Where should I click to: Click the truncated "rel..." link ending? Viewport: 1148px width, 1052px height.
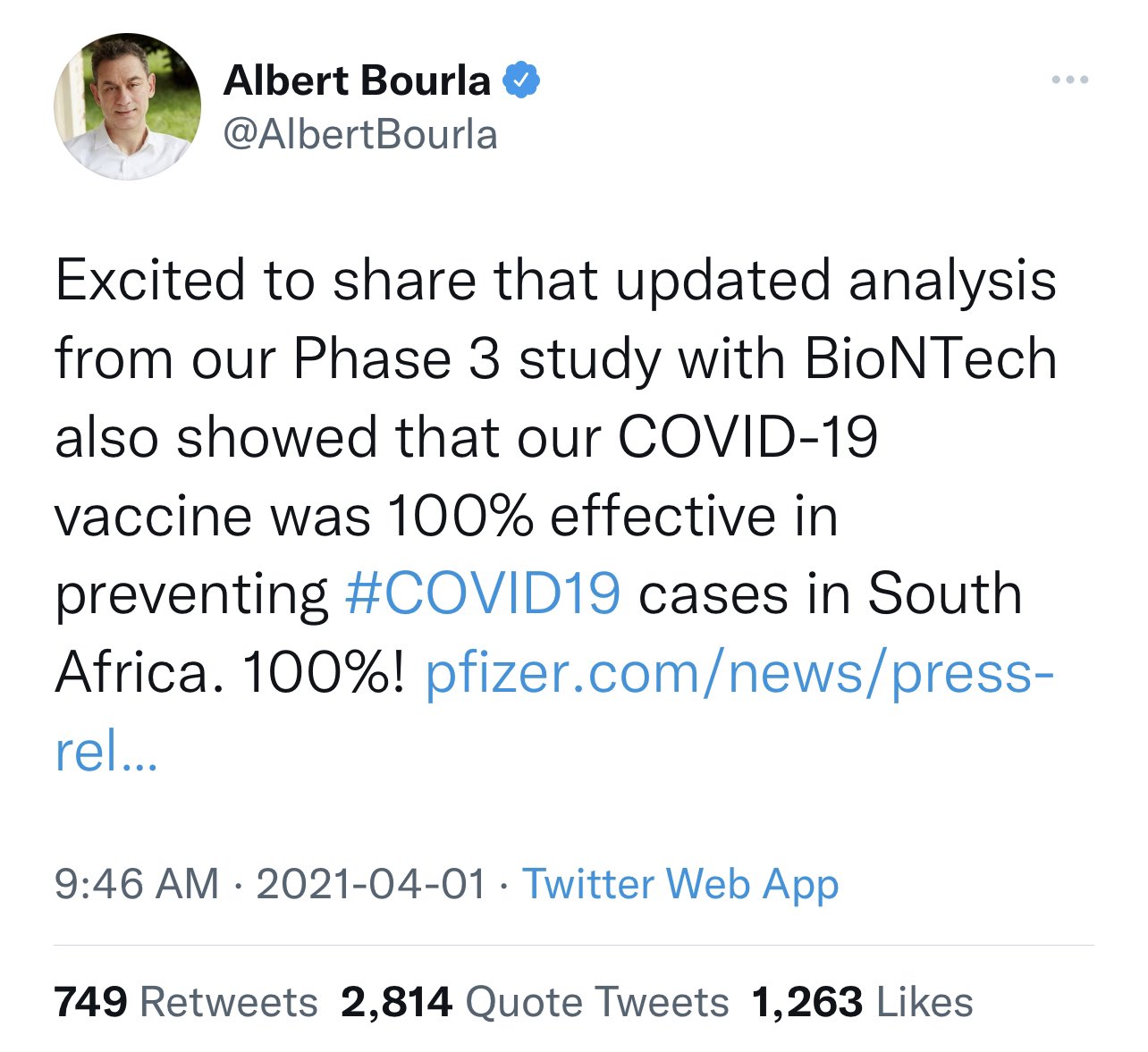(106, 752)
